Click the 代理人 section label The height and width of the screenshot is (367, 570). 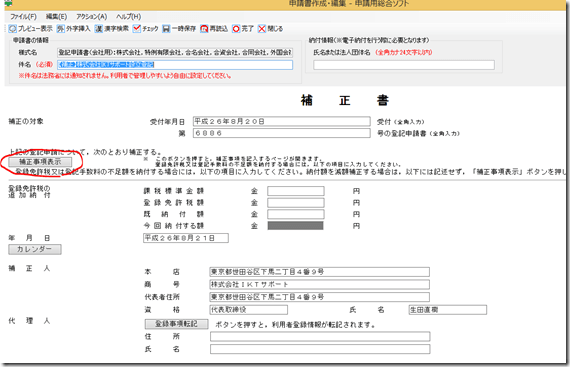[x=29, y=321]
